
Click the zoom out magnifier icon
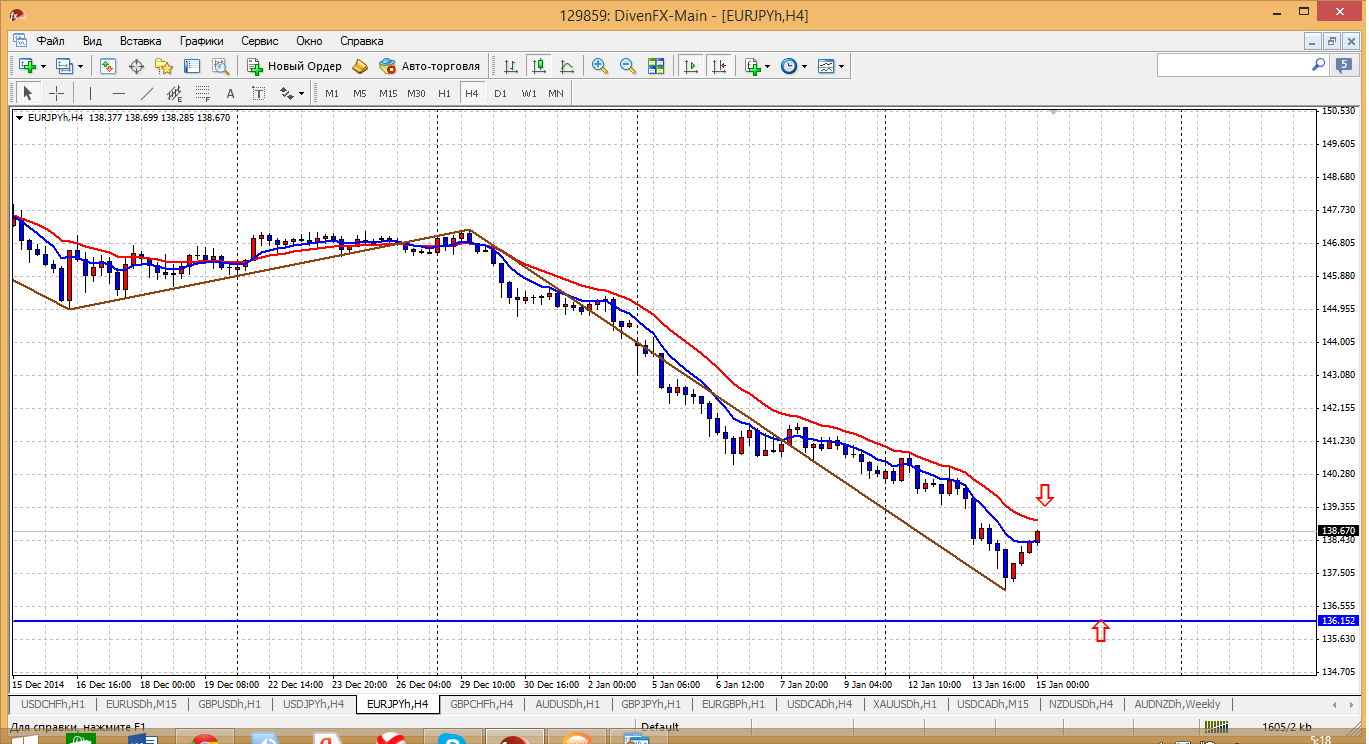628,66
